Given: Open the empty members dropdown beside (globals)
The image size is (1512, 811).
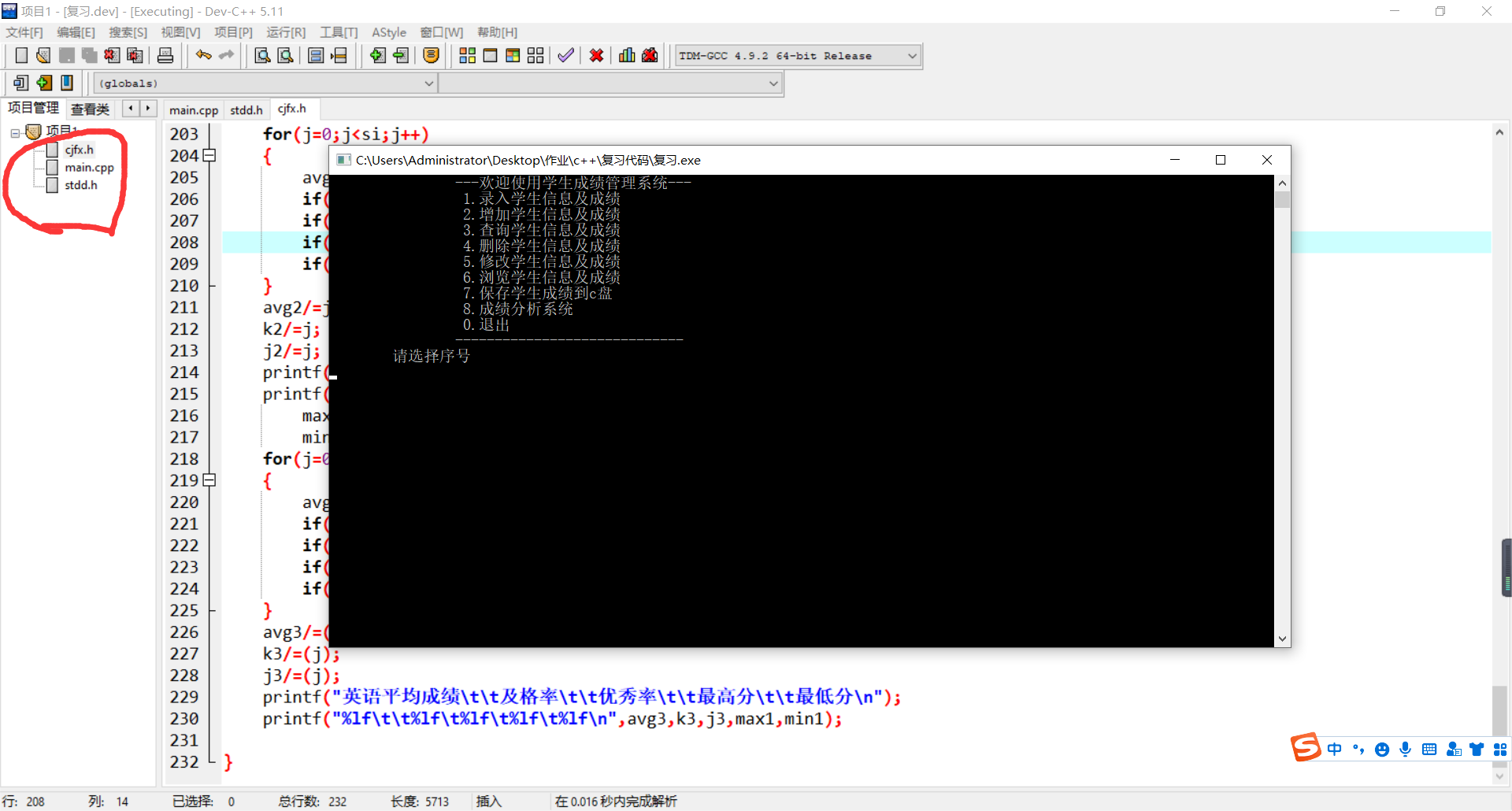Looking at the screenshot, I should click(x=774, y=83).
